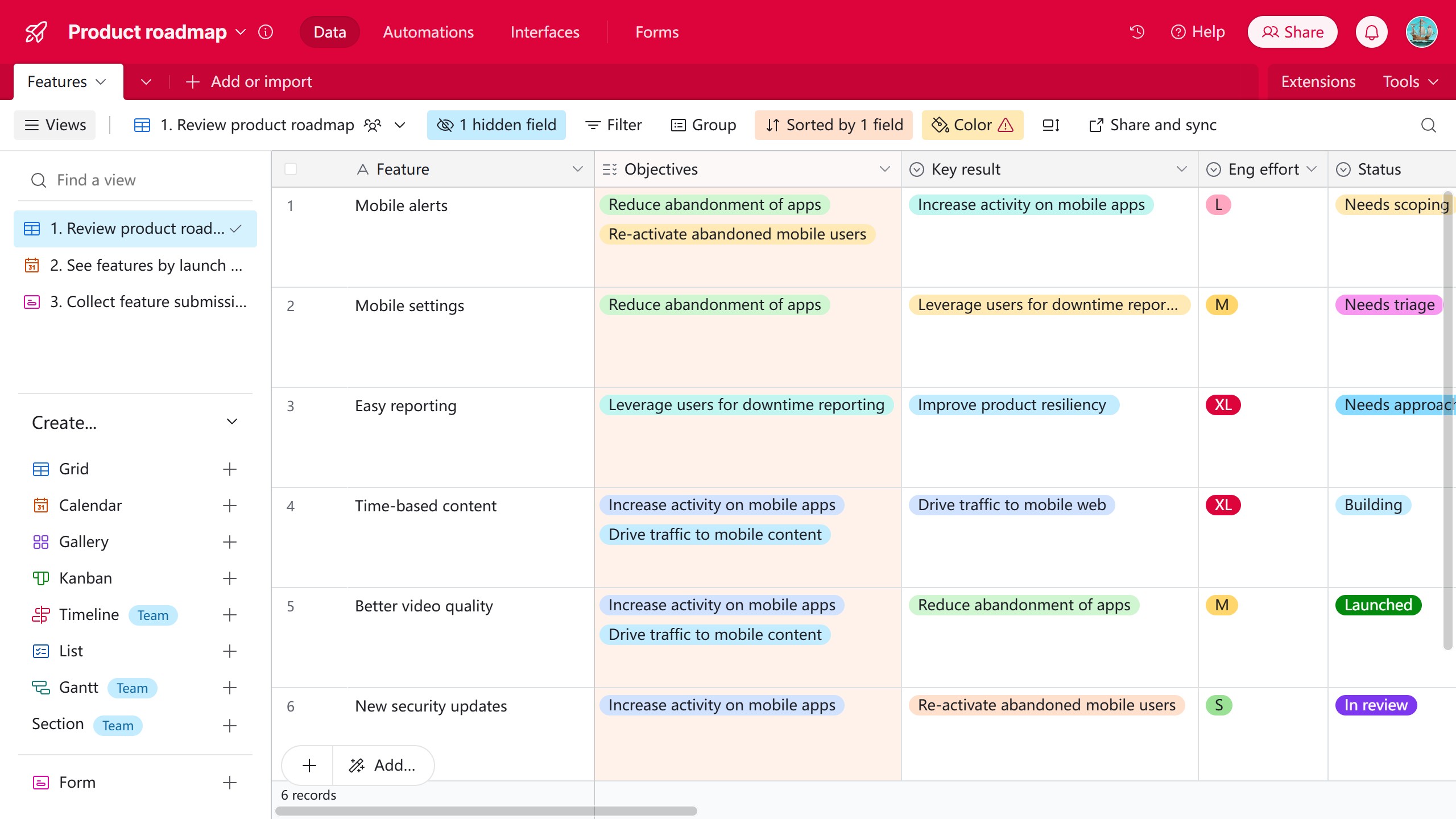This screenshot has width=1456, height=819.
Task: Click Add or import
Action: pyautogui.click(x=249, y=82)
